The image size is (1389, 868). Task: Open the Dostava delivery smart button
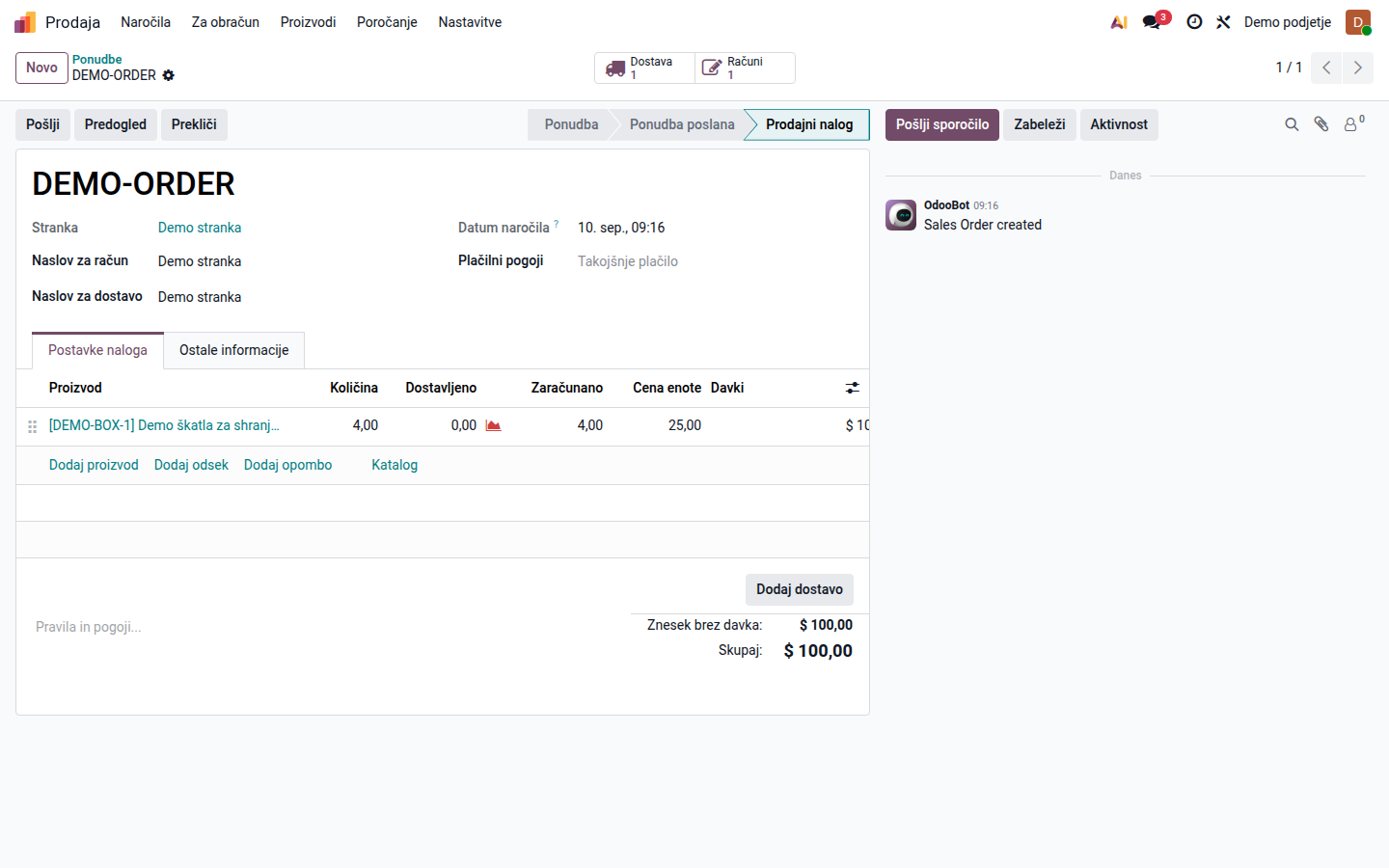pos(644,68)
